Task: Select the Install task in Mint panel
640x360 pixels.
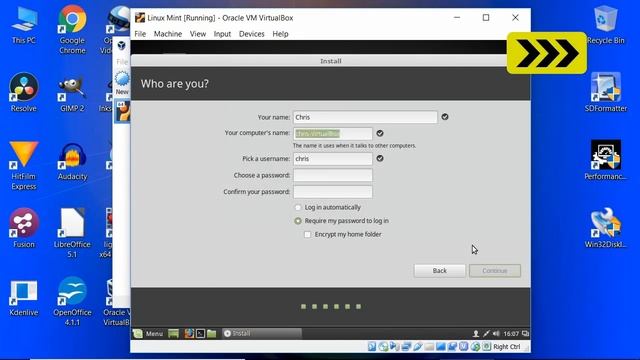Action: tap(261, 333)
